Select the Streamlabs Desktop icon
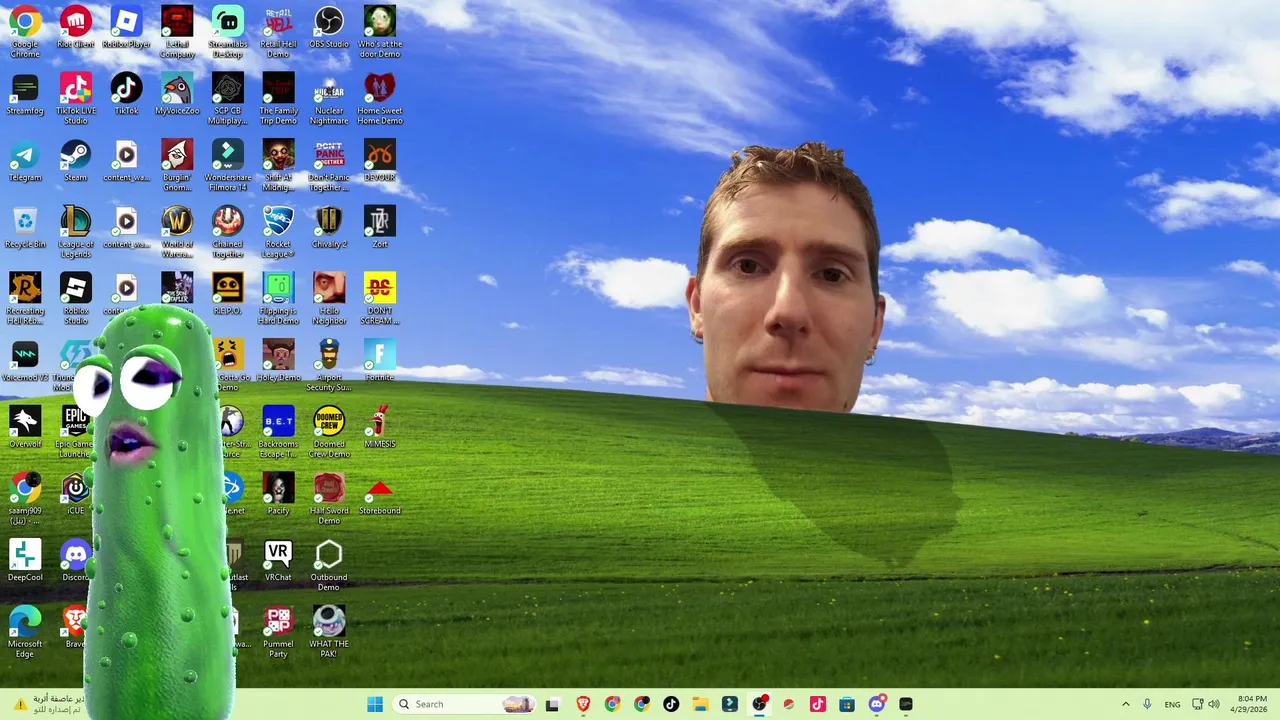Screen dimensions: 1280x720 pos(228,32)
